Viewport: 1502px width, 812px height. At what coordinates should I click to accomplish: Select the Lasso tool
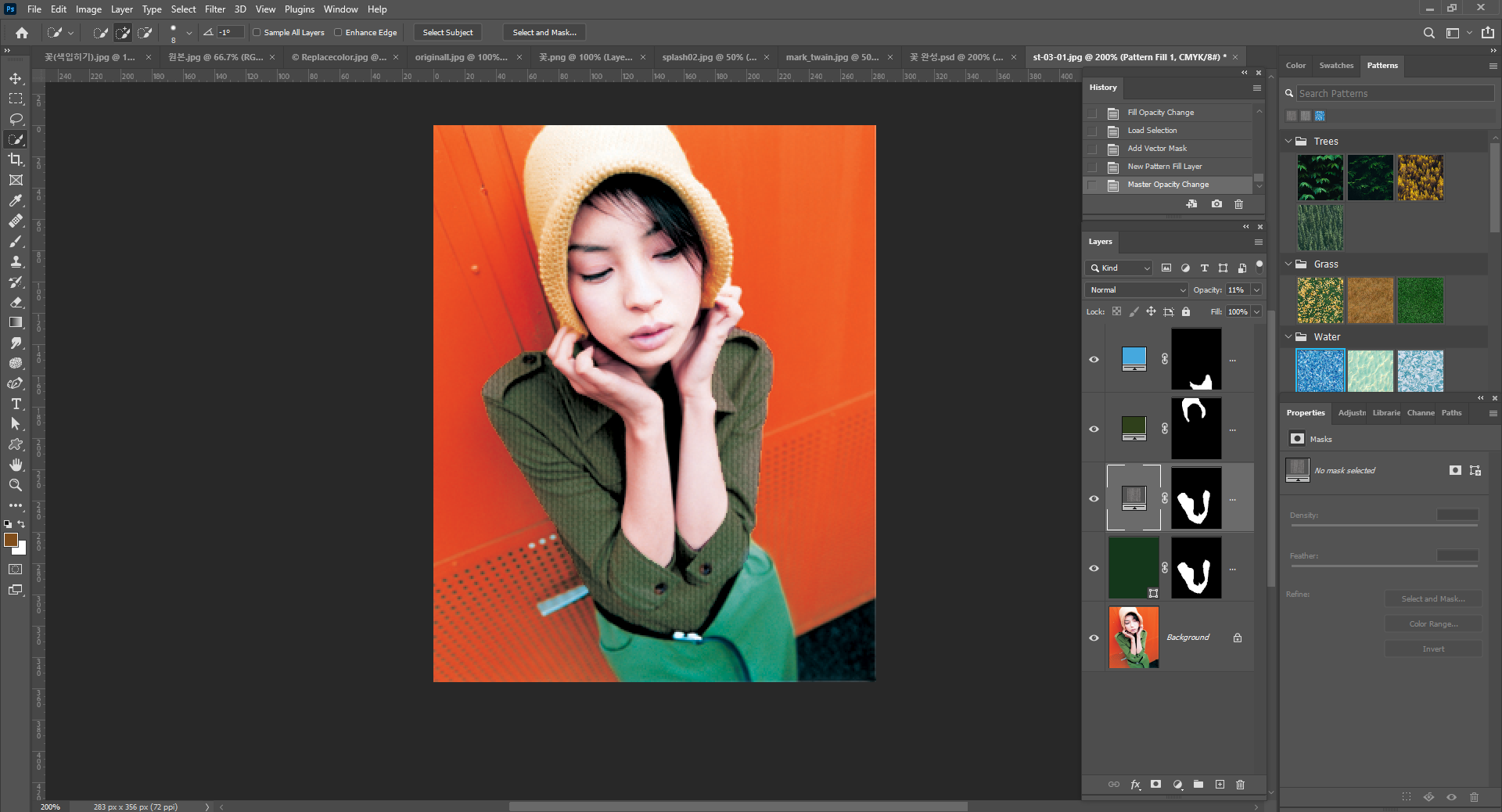(x=16, y=119)
